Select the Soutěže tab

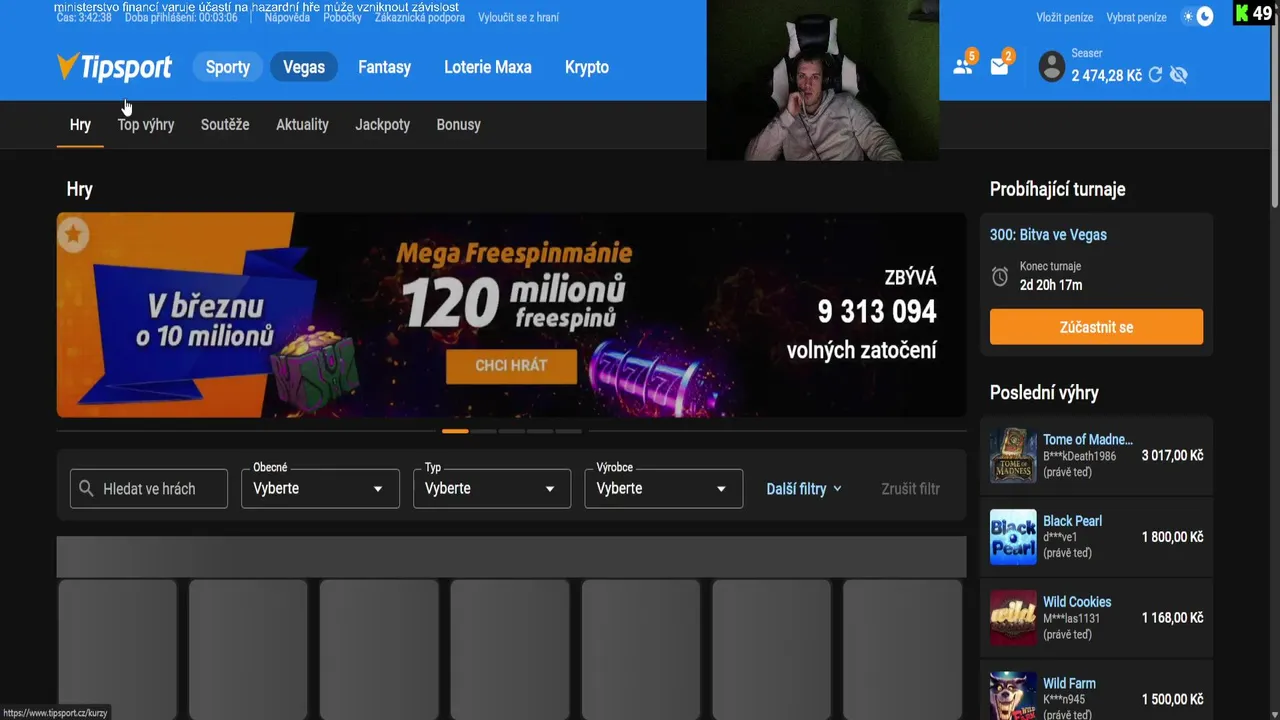(225, 125)
